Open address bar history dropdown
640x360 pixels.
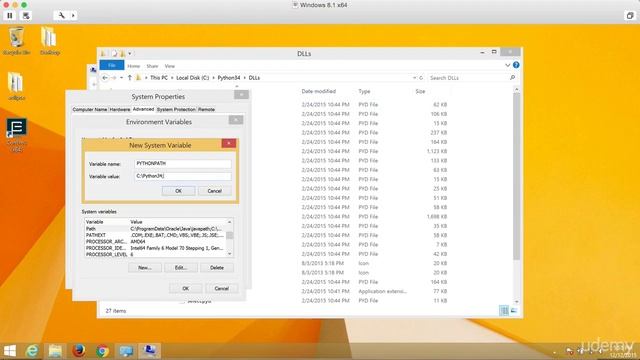point(414,78)
